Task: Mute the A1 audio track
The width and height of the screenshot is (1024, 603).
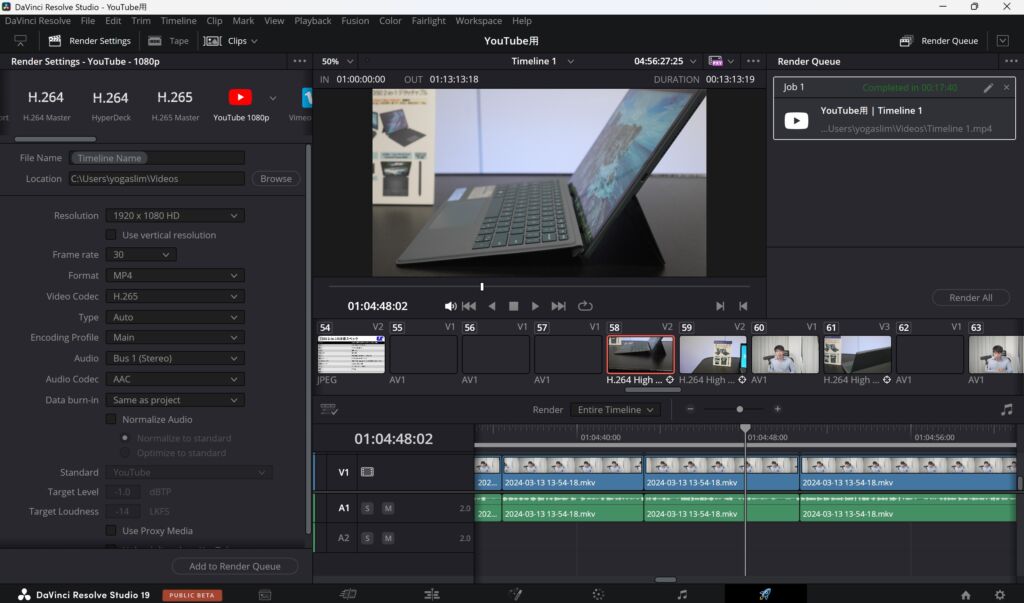Action: (388, 508)
